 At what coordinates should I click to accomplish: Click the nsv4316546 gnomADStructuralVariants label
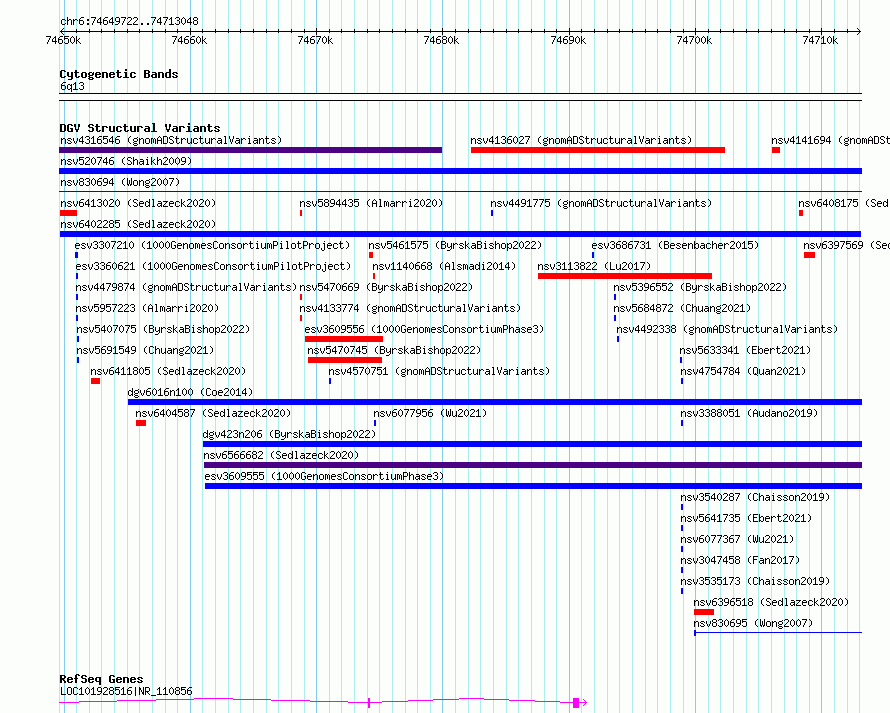[x=171, y=140]
